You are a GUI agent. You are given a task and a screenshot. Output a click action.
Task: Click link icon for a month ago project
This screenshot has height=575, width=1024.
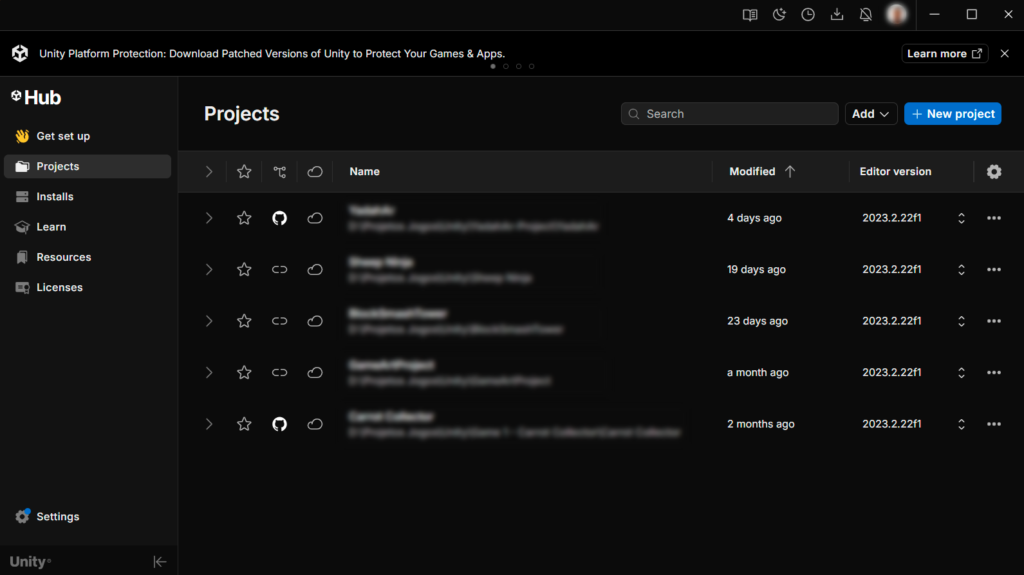tap(280, 372)
